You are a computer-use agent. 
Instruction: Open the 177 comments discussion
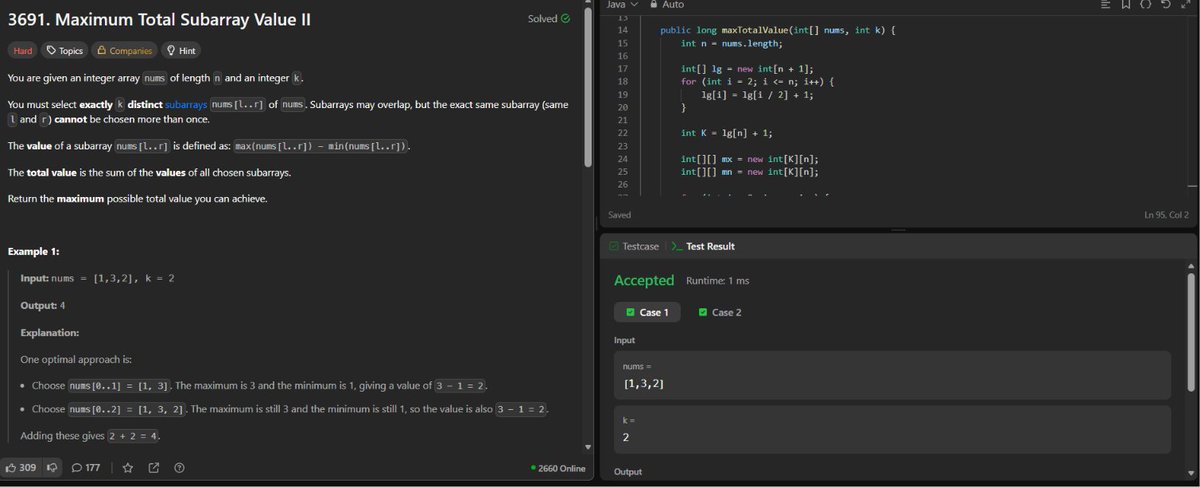pos(85,468)
